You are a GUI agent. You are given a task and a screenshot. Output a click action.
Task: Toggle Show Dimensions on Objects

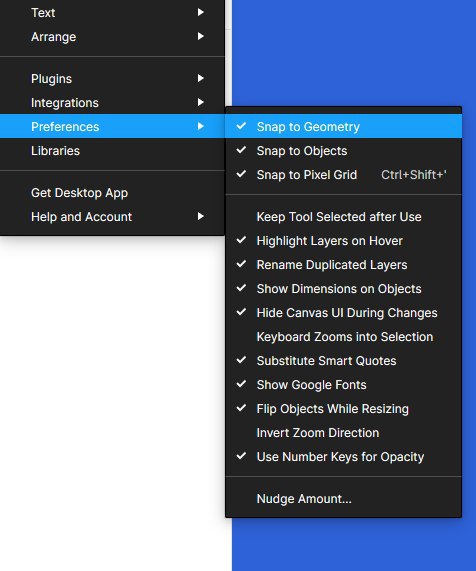(x=343, y=289)
